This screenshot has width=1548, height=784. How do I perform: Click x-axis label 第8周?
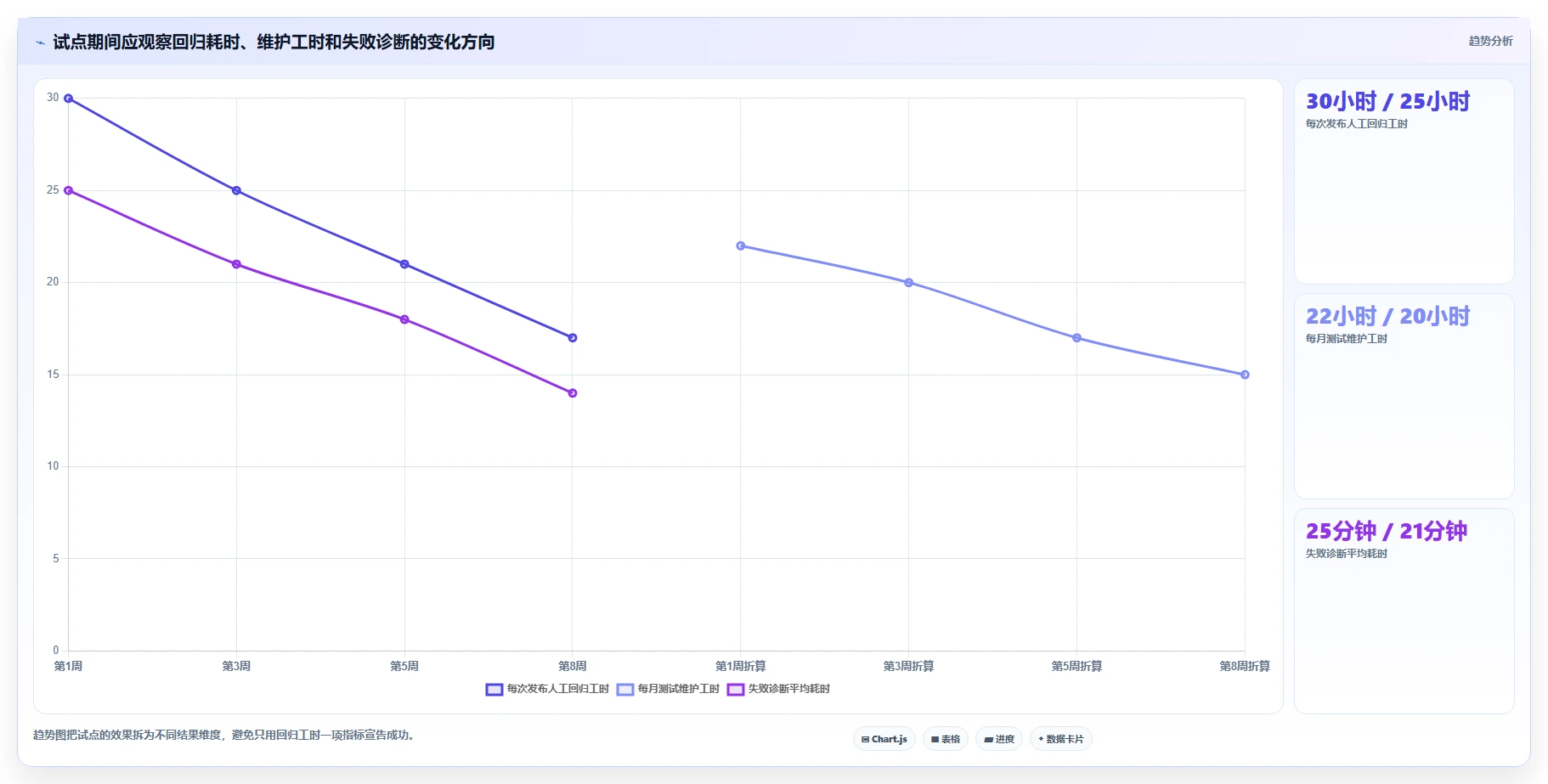573,666
